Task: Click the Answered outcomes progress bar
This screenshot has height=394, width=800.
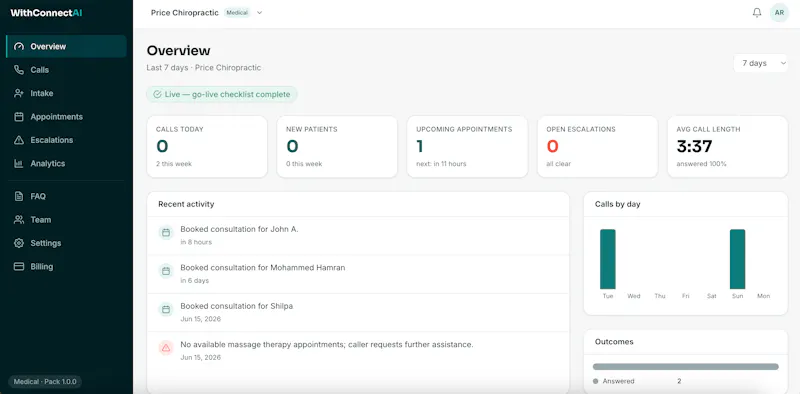Action: pos(686,366)
